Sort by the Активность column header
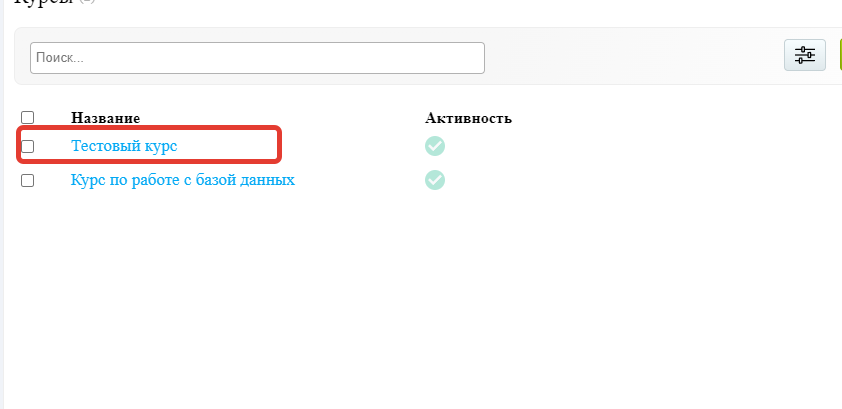The height and width of the screenshot is (409, 842). tap(468, 118)
